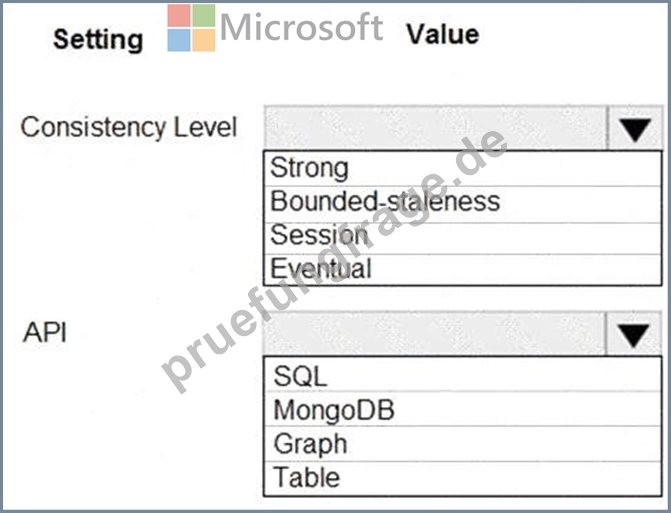The height and width of the screenshot is (513, 671).
Task: Select Strong consistency option
Action: click(x=463, y=169)
